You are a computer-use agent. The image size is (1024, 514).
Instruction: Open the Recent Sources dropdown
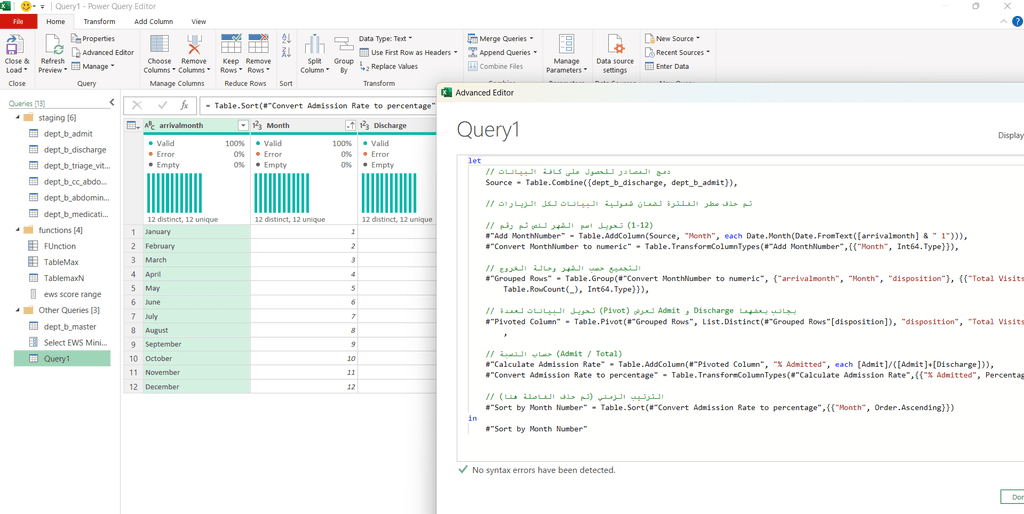coord(677,52)
